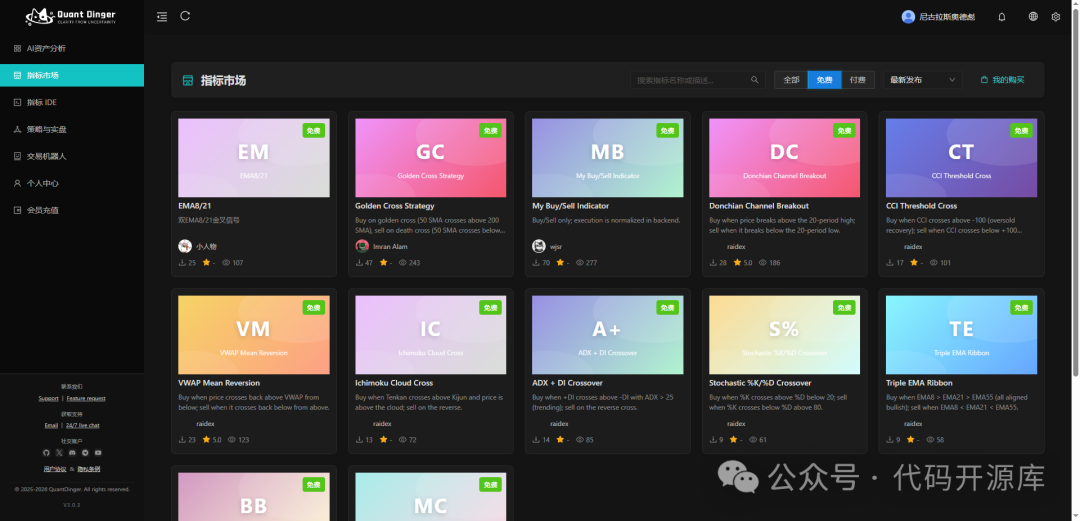Click the 'Stochastic %K/%D Crossover' title text

pyautogui.click(x=760, y=383)
